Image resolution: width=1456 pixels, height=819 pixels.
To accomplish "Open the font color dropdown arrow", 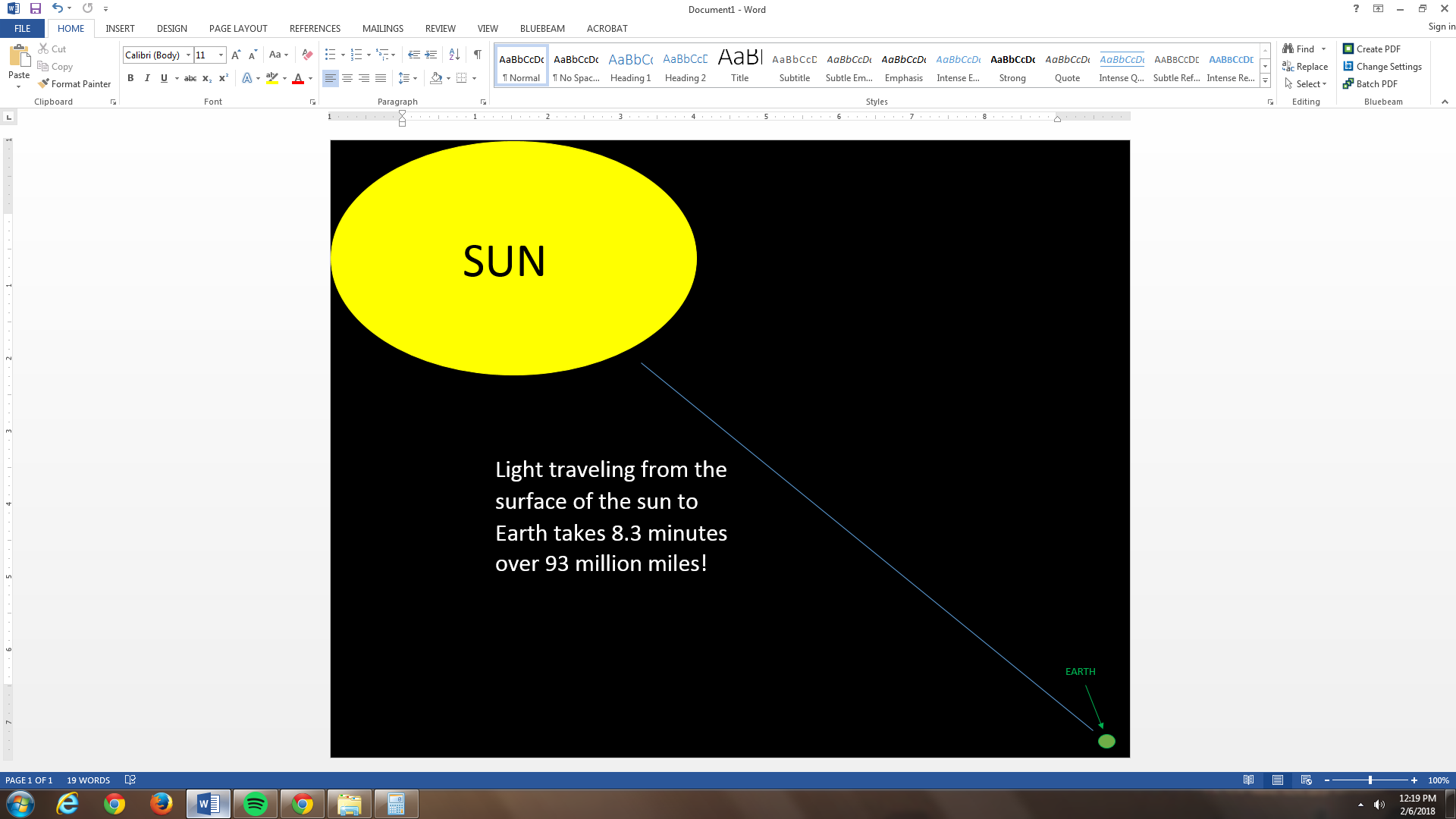I will point(310,78).
